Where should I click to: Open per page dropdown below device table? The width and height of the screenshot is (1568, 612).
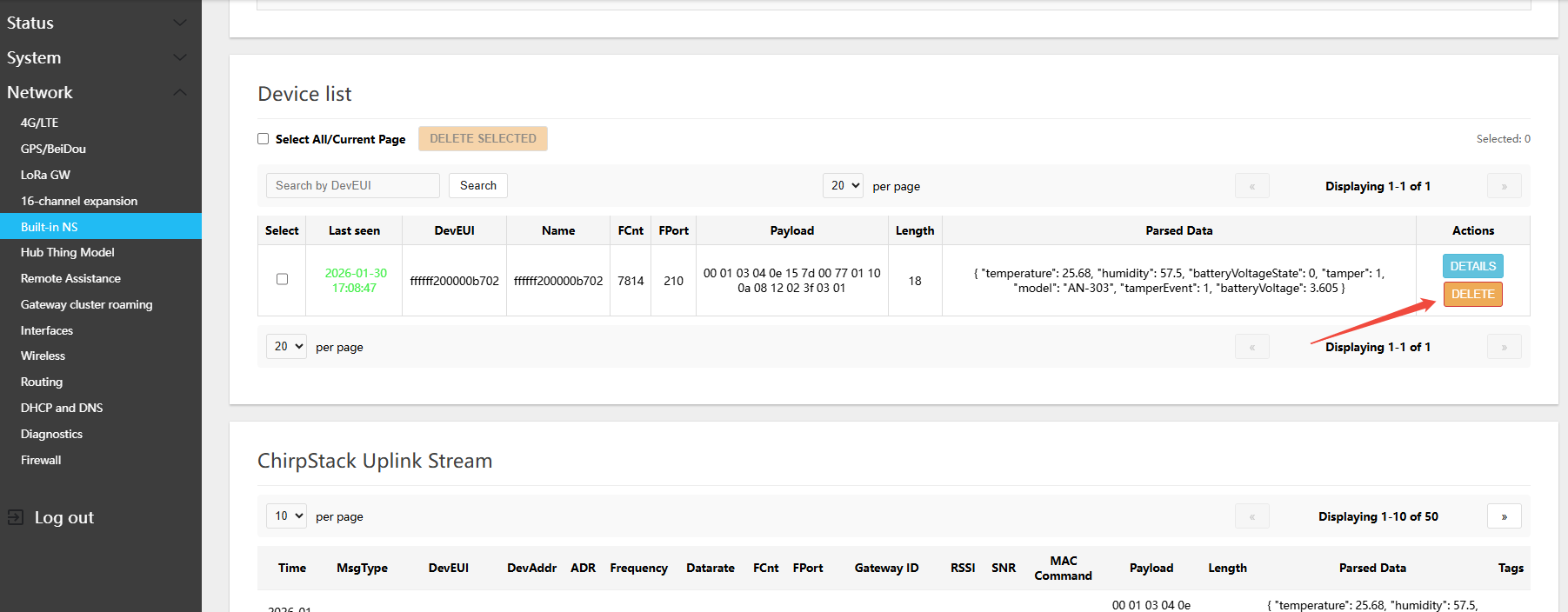[286, 346]
